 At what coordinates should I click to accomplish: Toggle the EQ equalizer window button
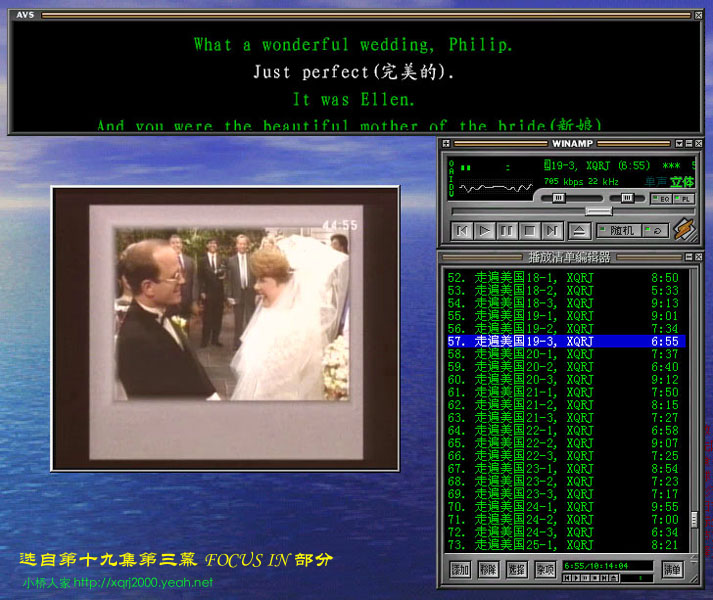click(661, 199)
